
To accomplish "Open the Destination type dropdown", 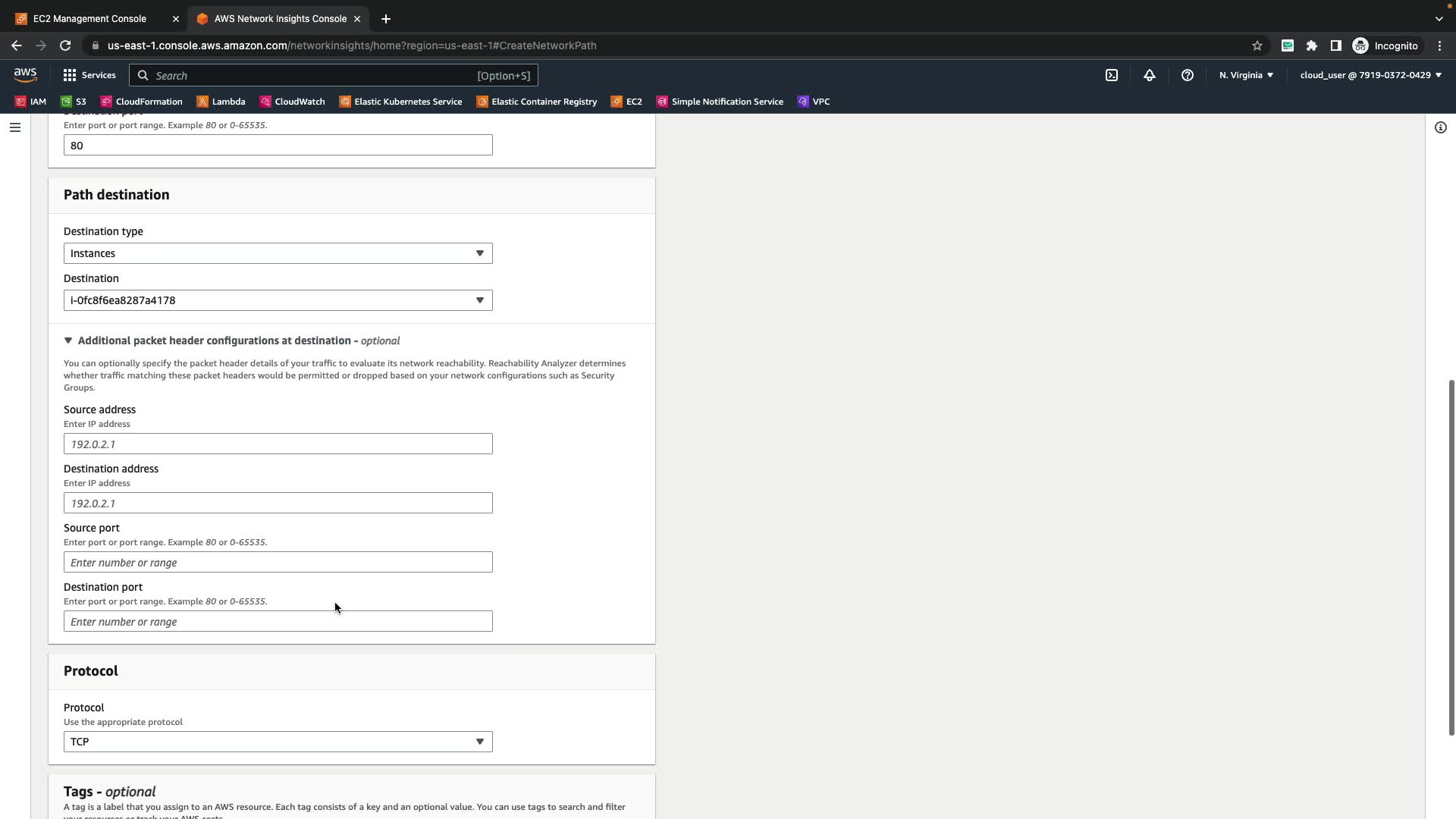I will click(x=278, y=253).
